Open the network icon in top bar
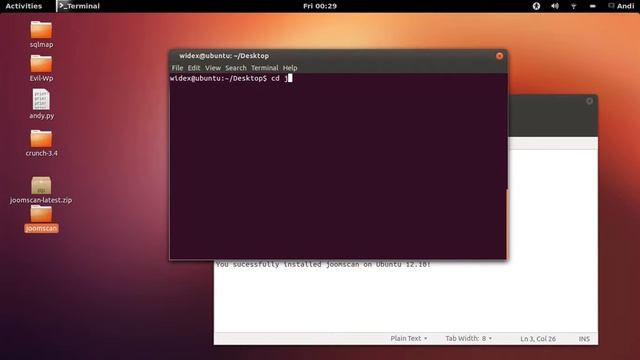Viewport: 640px width, 360px height. pos(573,6)
